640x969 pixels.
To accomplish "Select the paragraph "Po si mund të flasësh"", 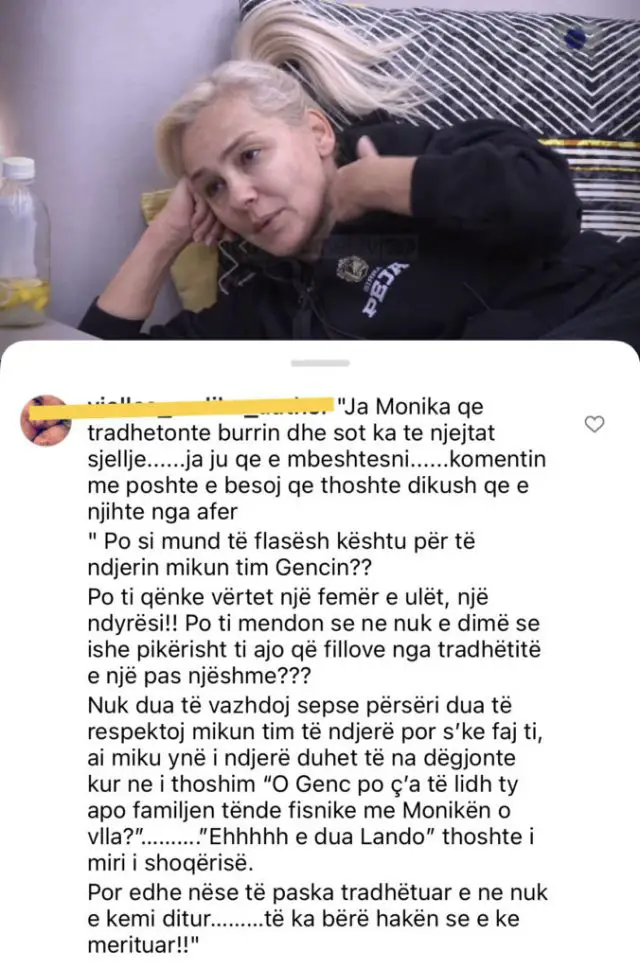I will point(282,554).
